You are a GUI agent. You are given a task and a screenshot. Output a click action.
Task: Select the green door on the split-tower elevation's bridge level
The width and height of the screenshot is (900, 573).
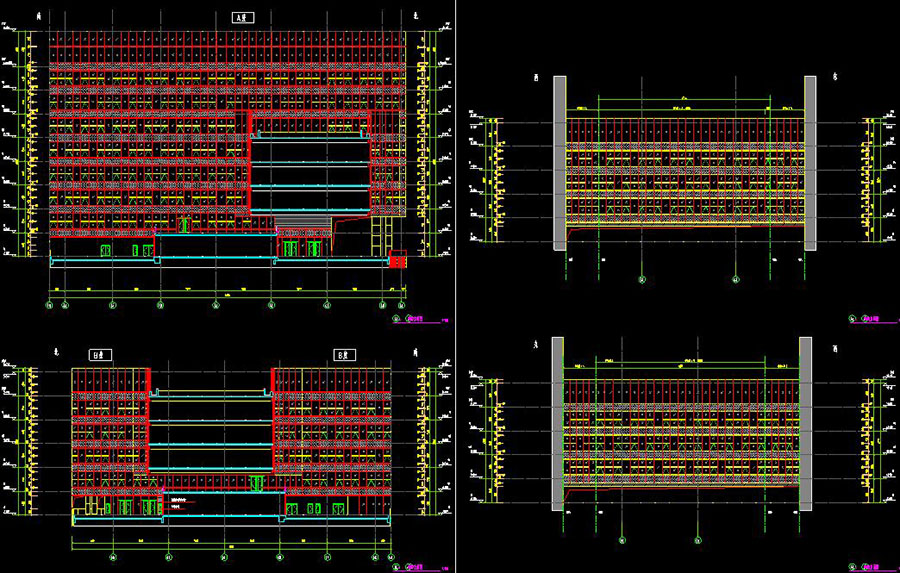[x=257, y=483]
